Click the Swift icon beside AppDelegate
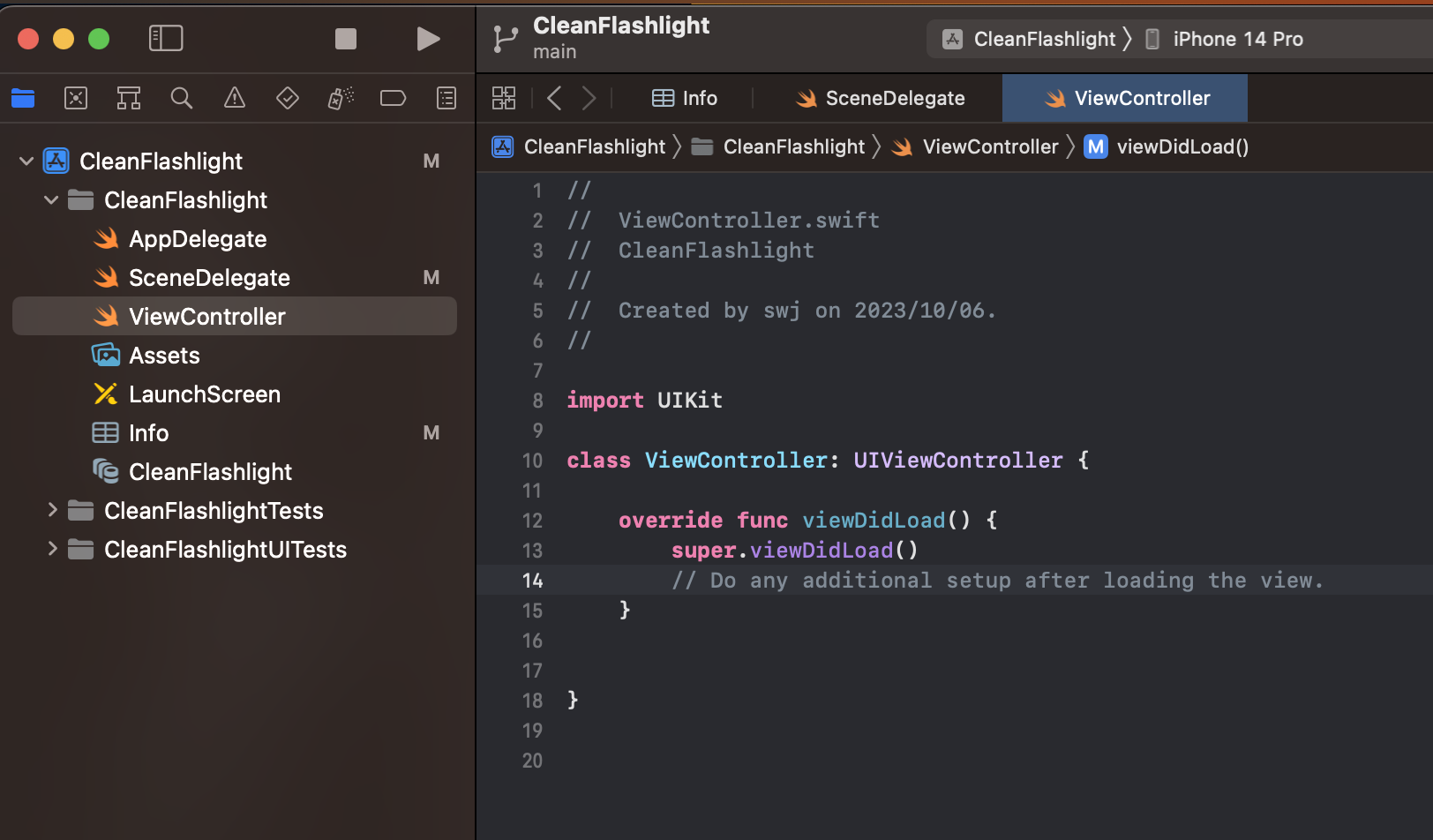1433x840 pixels. 106,239
